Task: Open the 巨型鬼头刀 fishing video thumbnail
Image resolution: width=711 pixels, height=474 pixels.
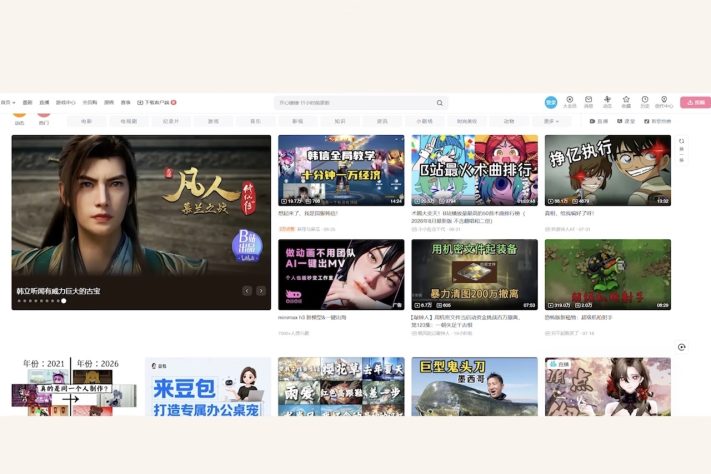Action: (474, 386)
